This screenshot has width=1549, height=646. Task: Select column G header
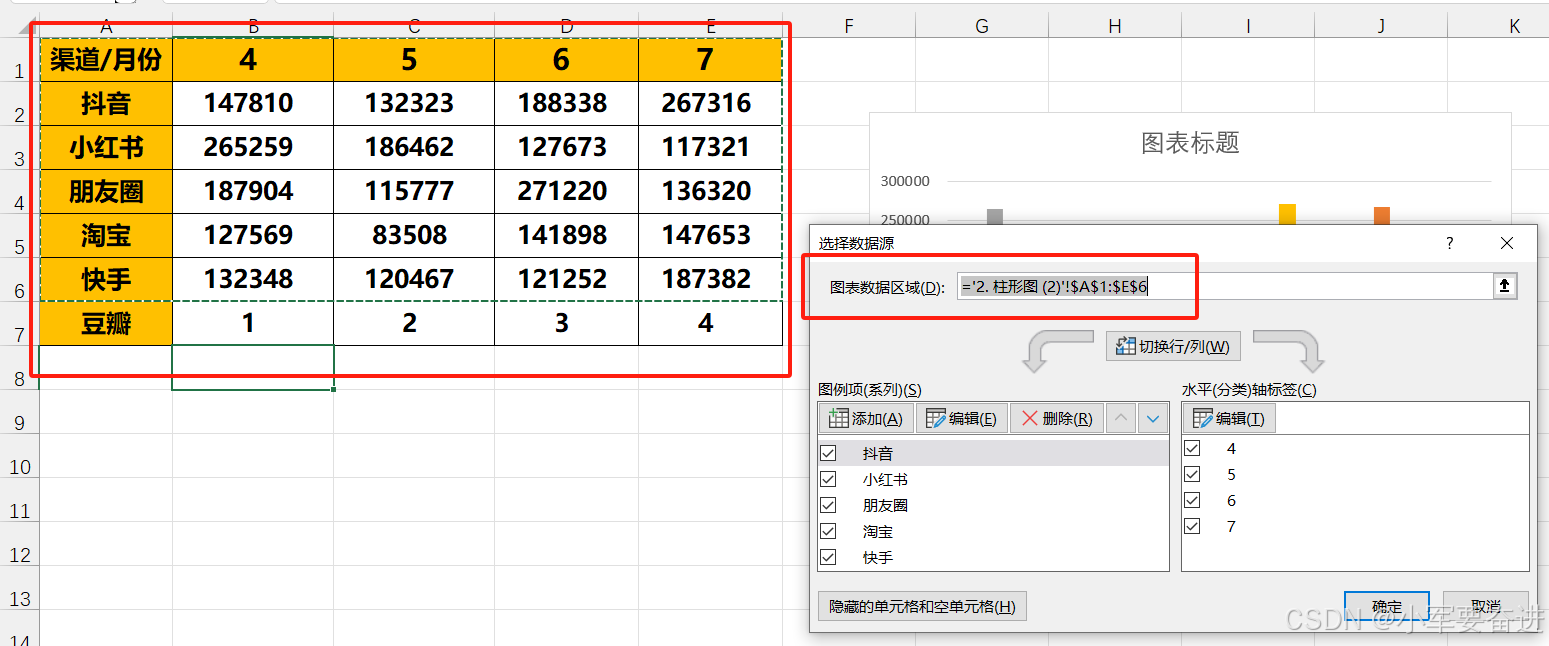(x=981, y=26)
